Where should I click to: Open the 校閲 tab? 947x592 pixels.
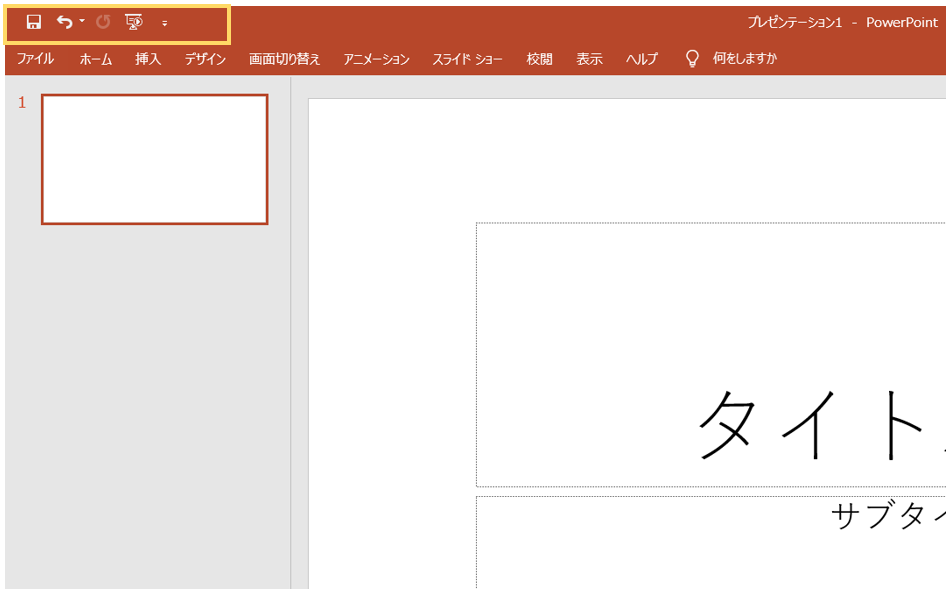(x=539, y=59)
